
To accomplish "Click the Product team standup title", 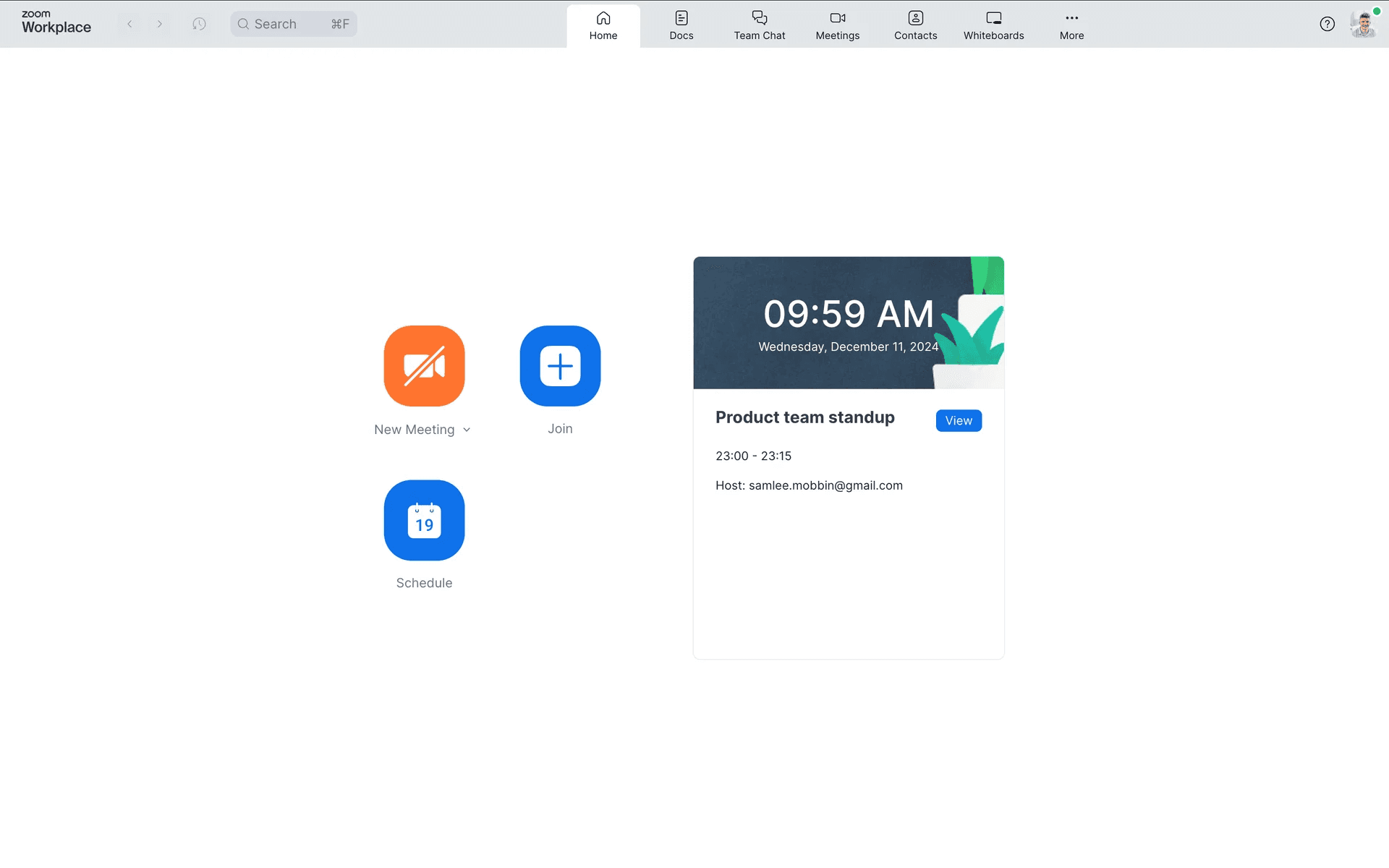I will pos(804,417).
